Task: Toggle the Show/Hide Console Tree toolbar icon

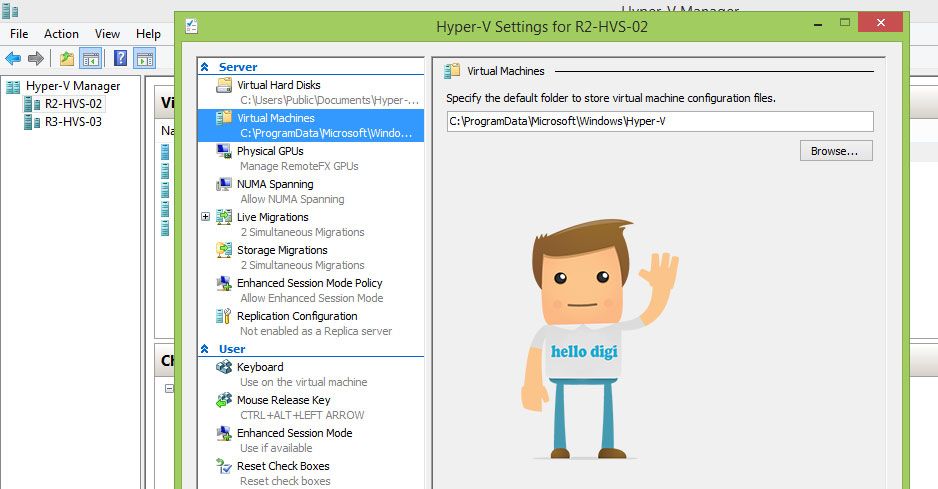Action: [91, 58]
